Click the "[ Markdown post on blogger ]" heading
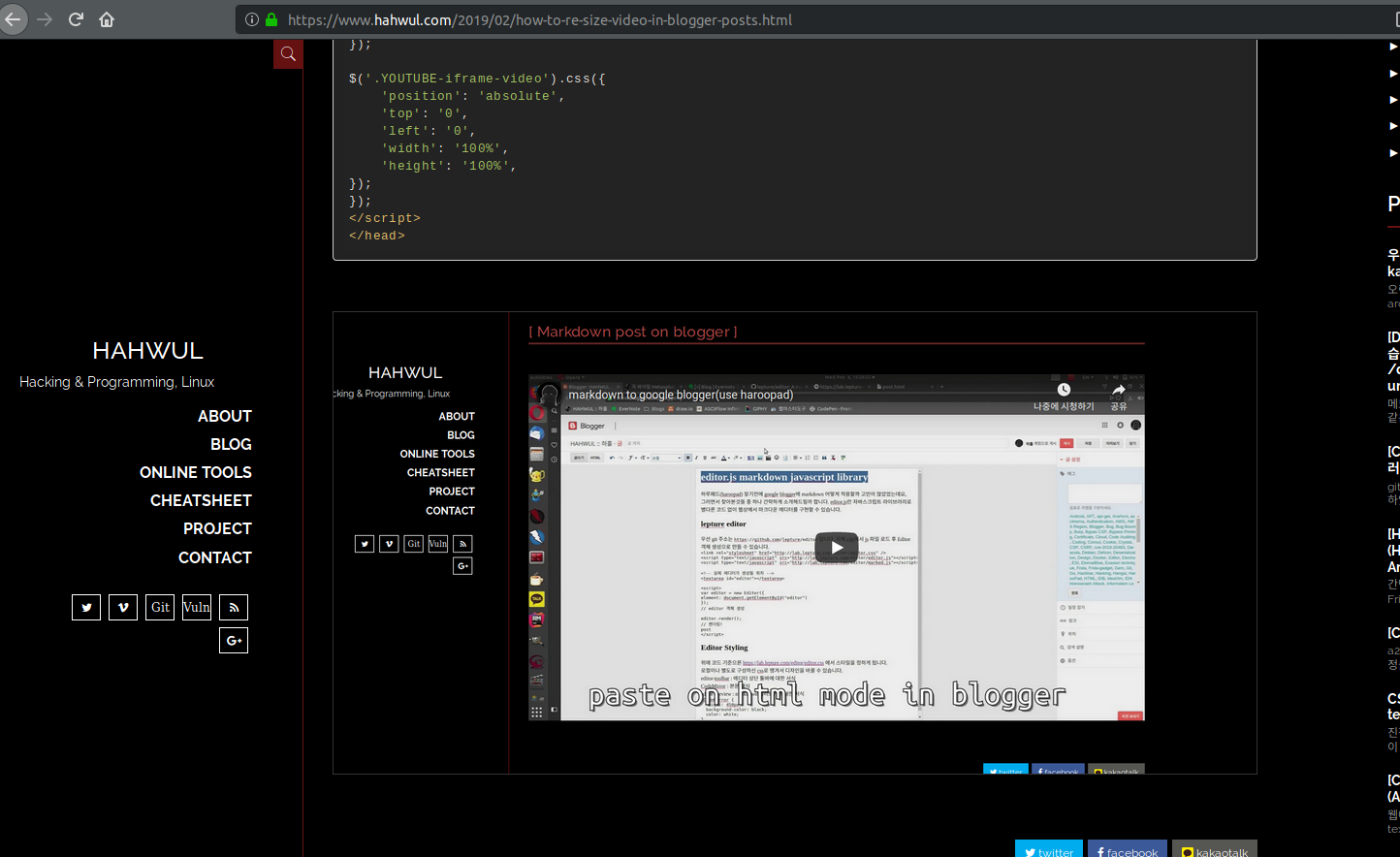1400x857 pixels. [633, 332]
